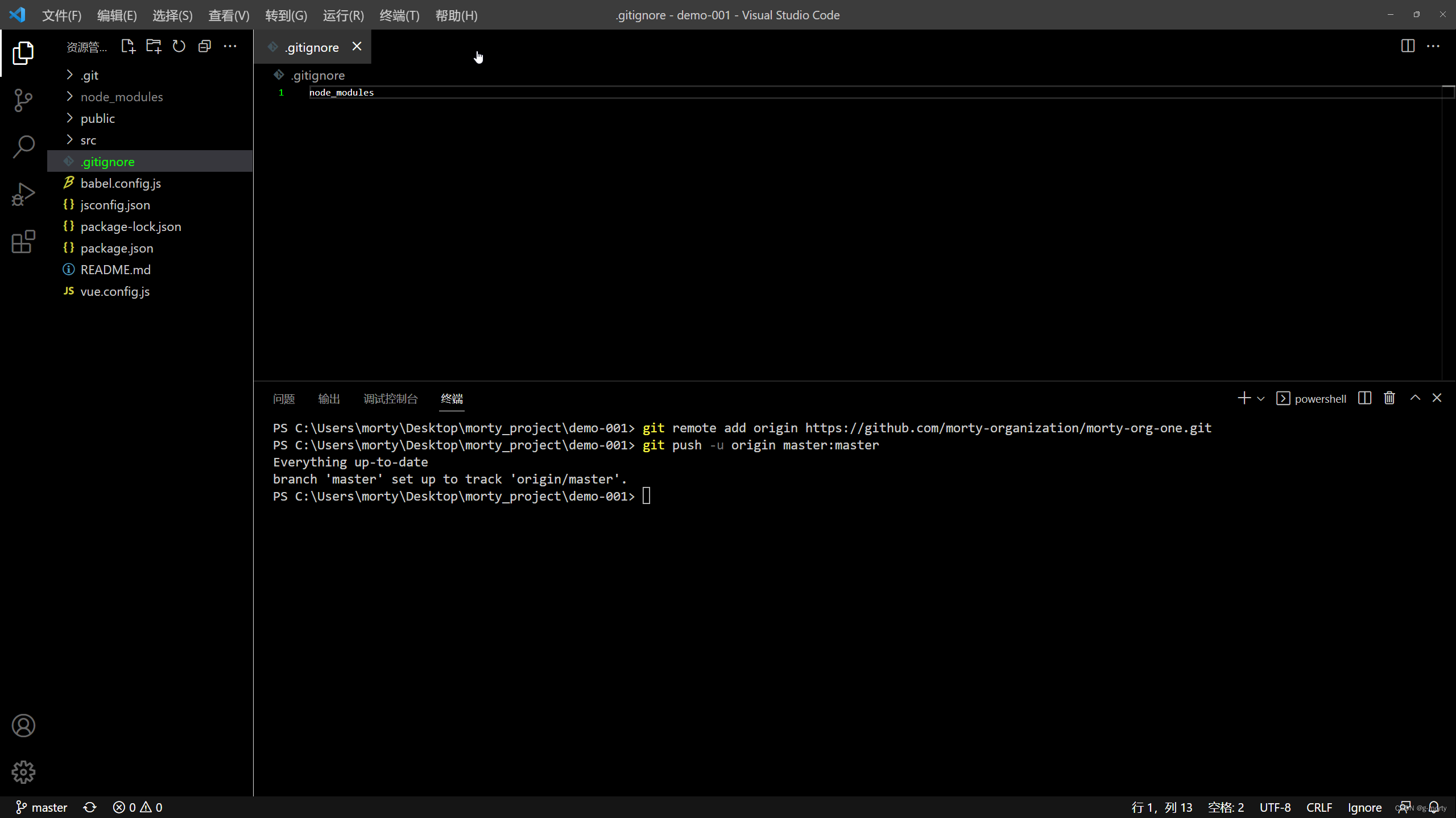Switch to the 问题 panel tab

coord(284,399)
